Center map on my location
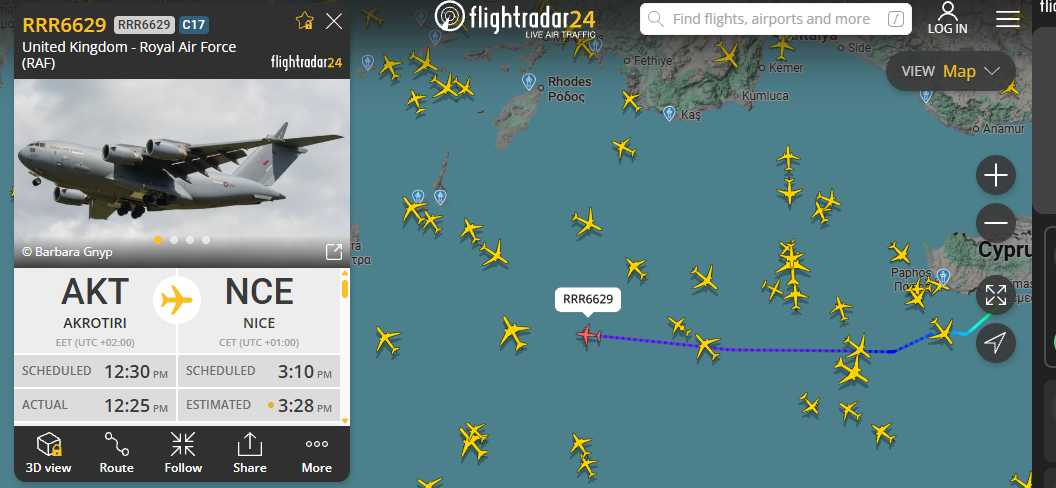This screenshot has height=488, width=1056. pyautogui.click(x=995, y=343)
